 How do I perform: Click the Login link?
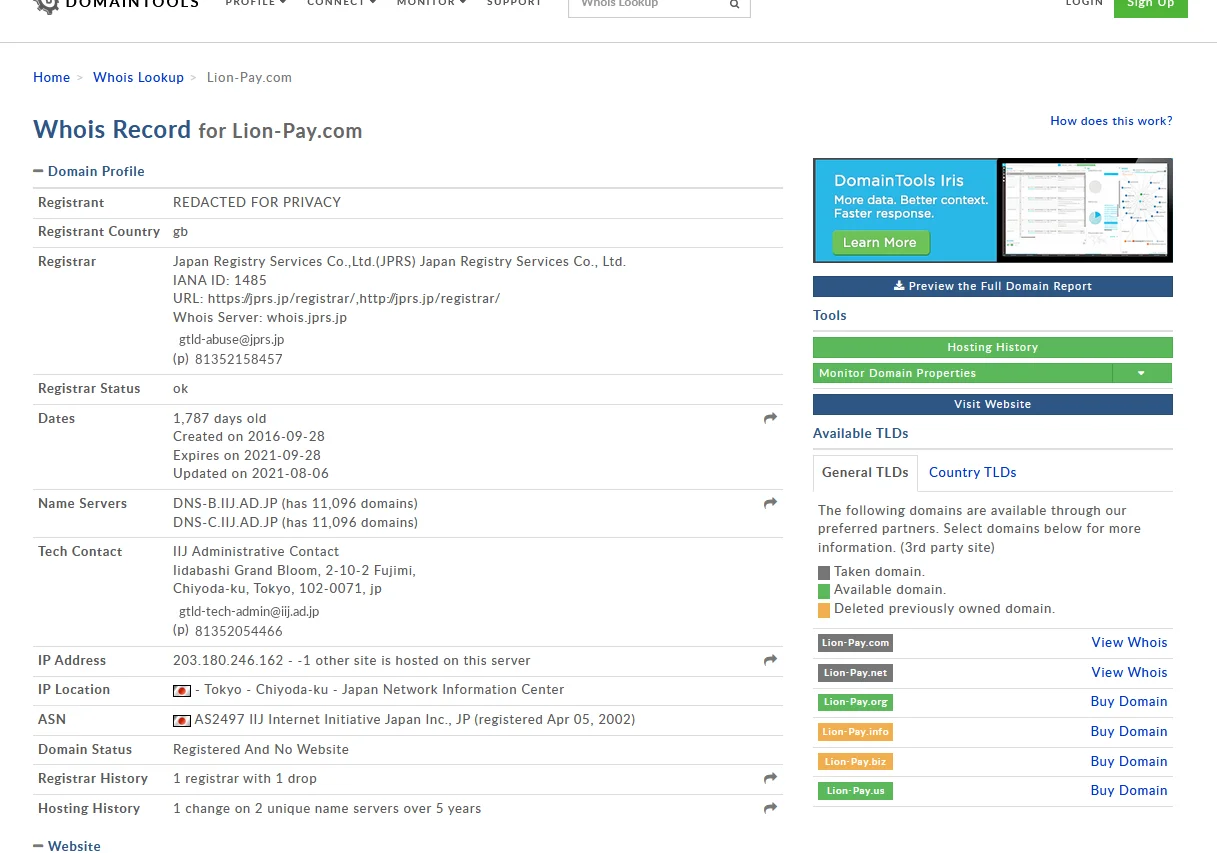[x=1084, y=3]
